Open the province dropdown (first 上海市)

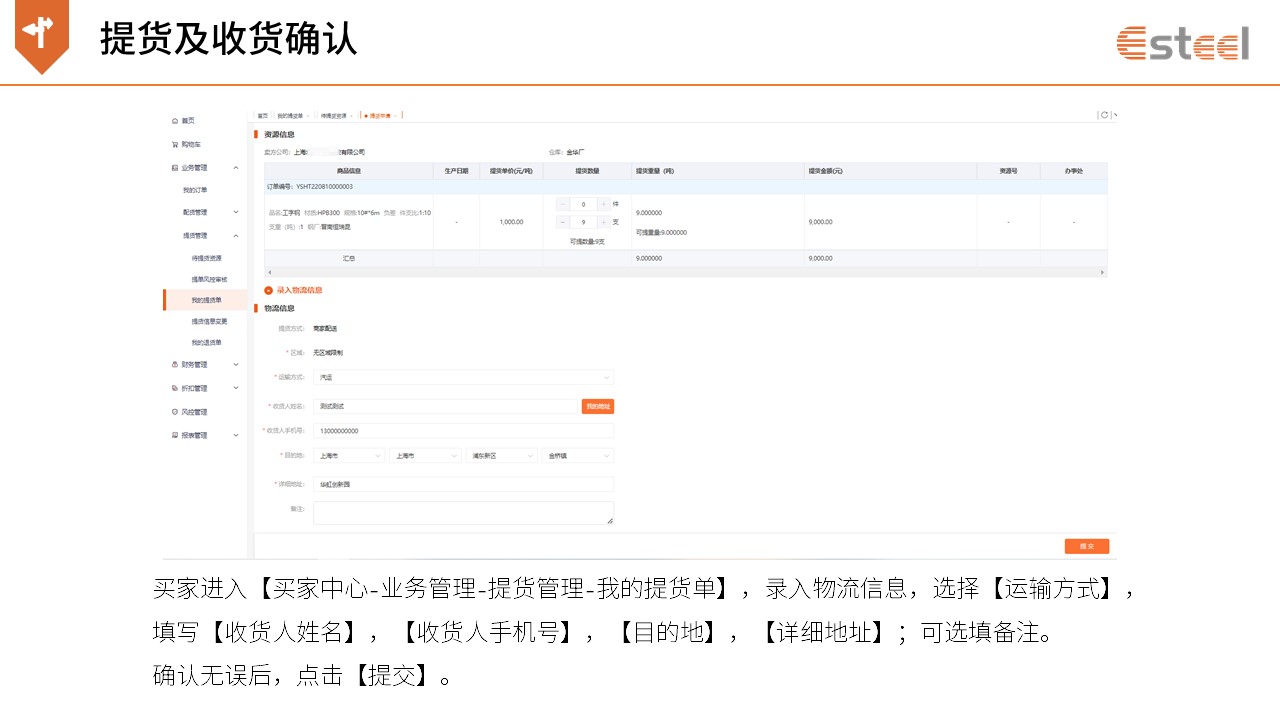click(x=349, y=455)
